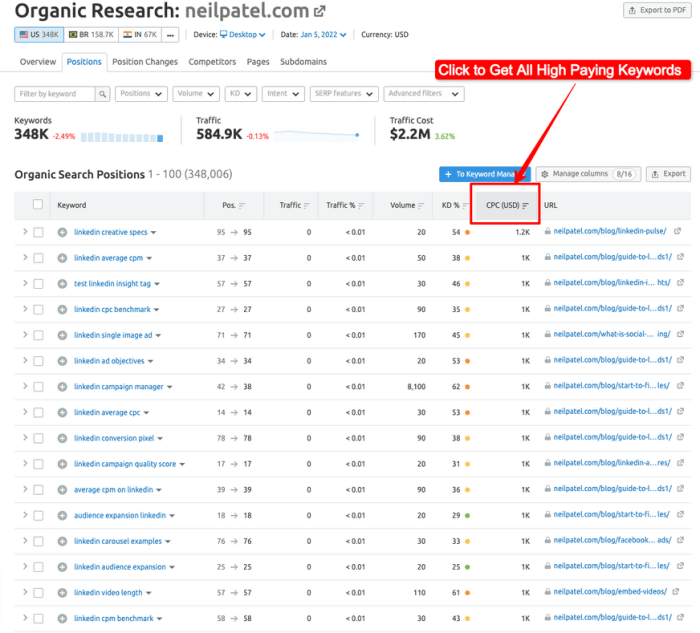Add 'linkedin video length' via plus icon
This screenshot has height=633, width=700.
[62, 593]
